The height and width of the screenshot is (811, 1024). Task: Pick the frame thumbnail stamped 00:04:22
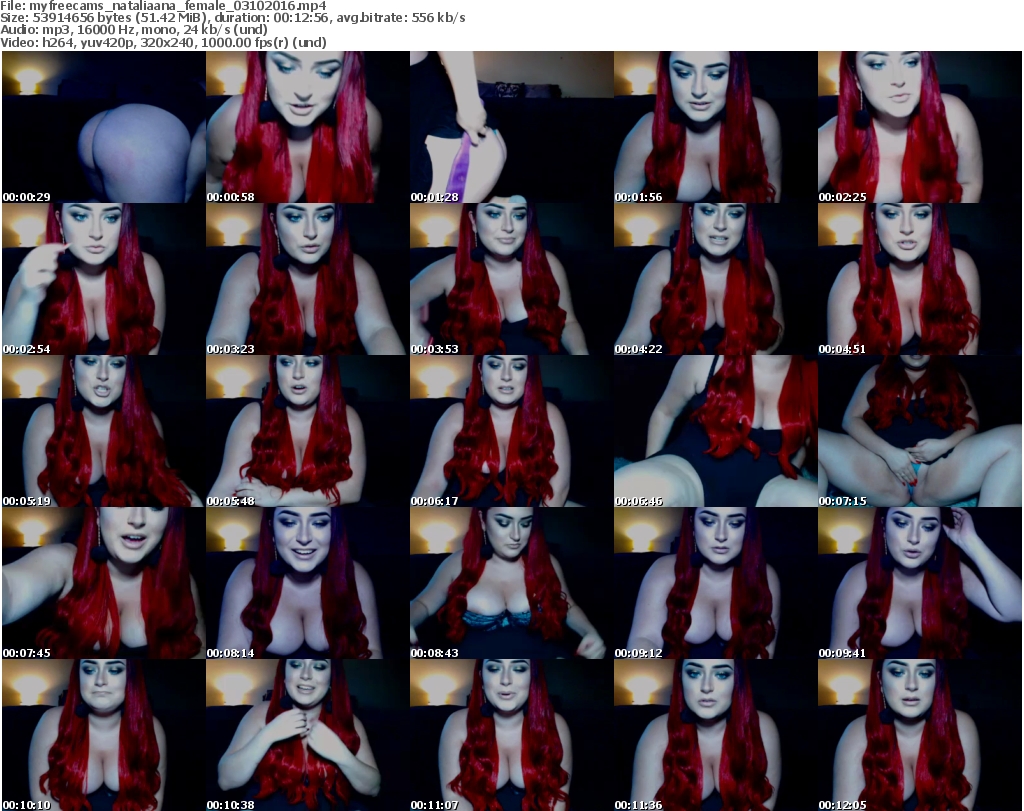tap(715, 279)
